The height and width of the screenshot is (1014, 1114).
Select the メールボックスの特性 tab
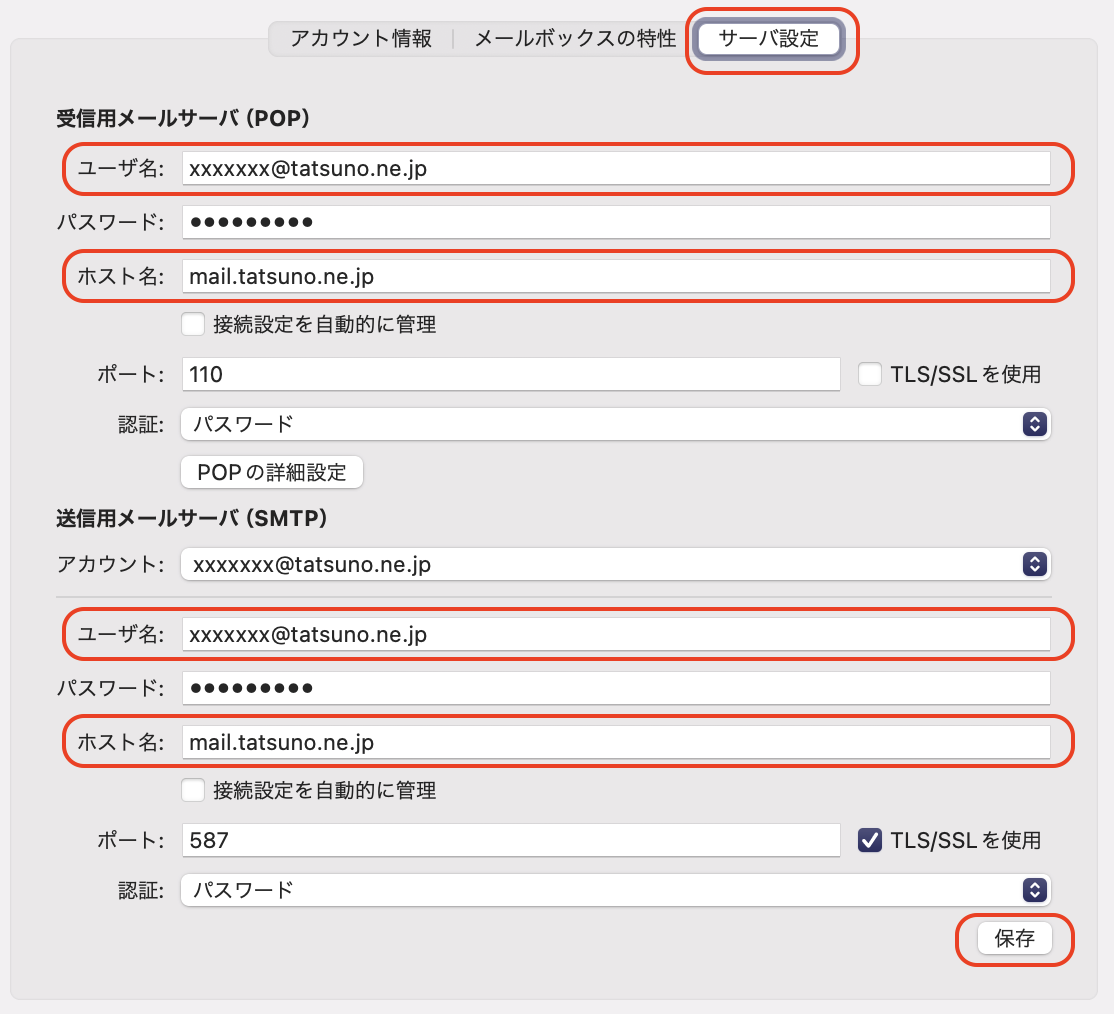pyautogui.click(x=575, y=39)
